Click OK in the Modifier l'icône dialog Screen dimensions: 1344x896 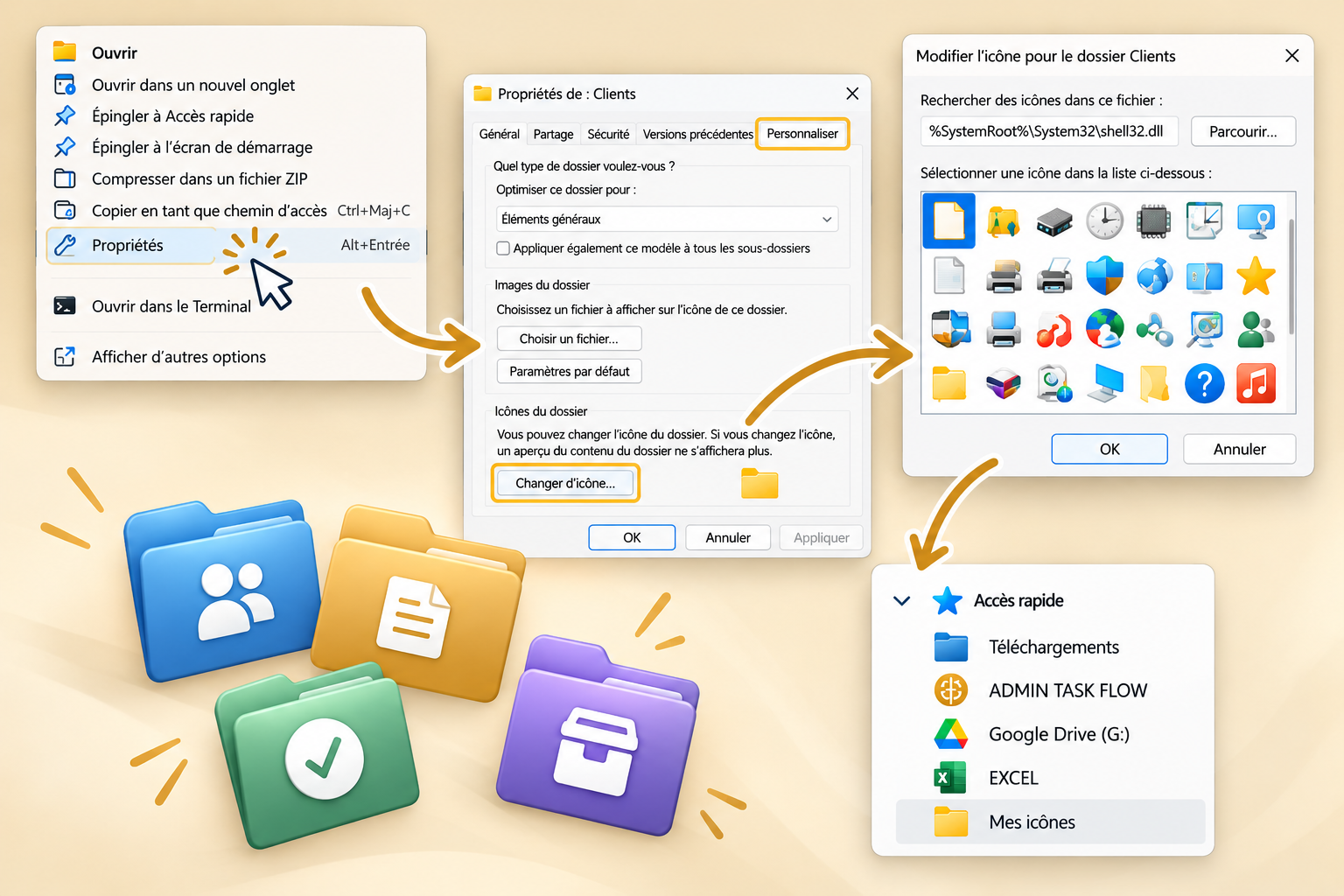point(1109,449)
